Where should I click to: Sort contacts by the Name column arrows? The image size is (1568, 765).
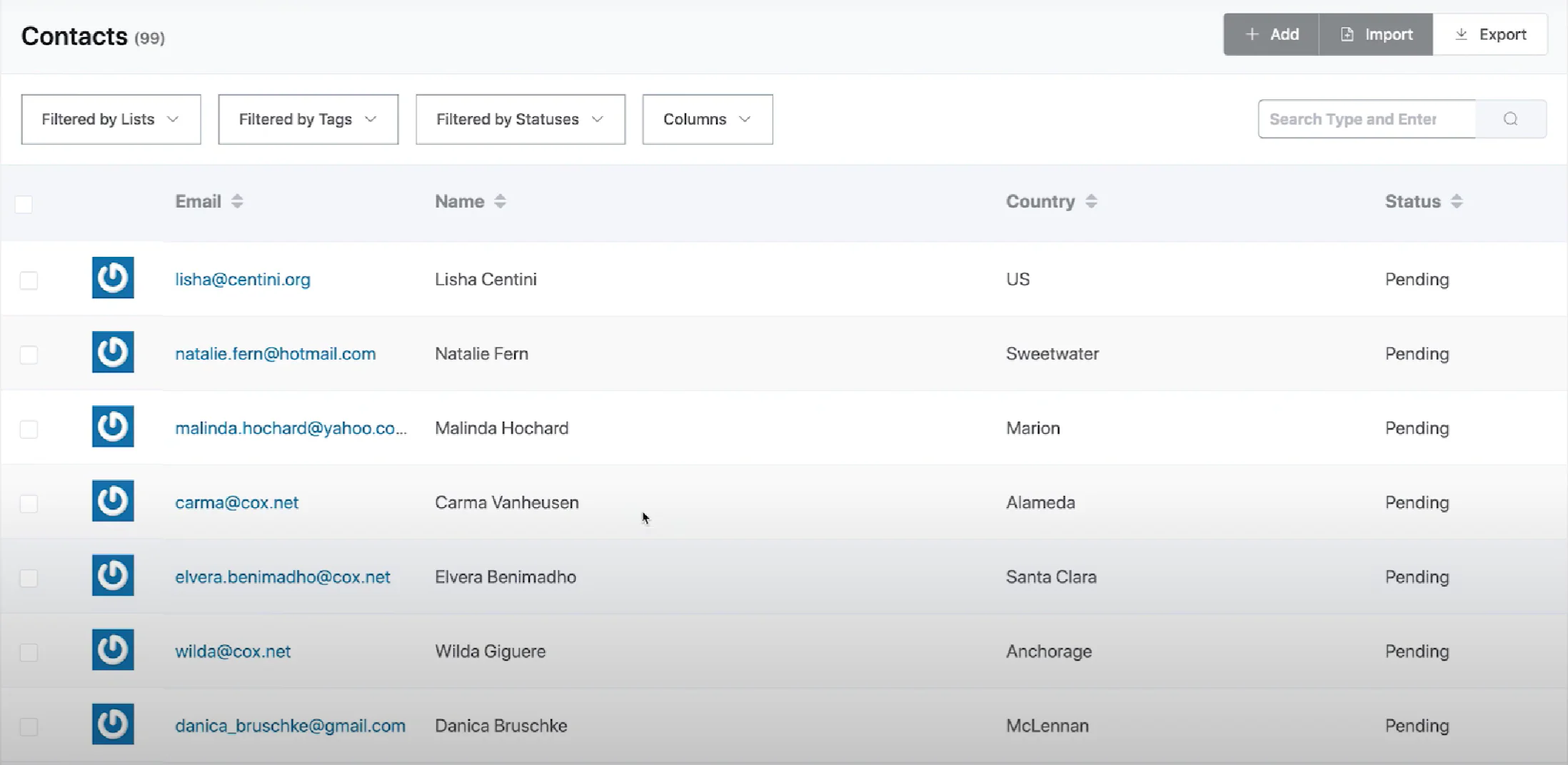(500, 201)
